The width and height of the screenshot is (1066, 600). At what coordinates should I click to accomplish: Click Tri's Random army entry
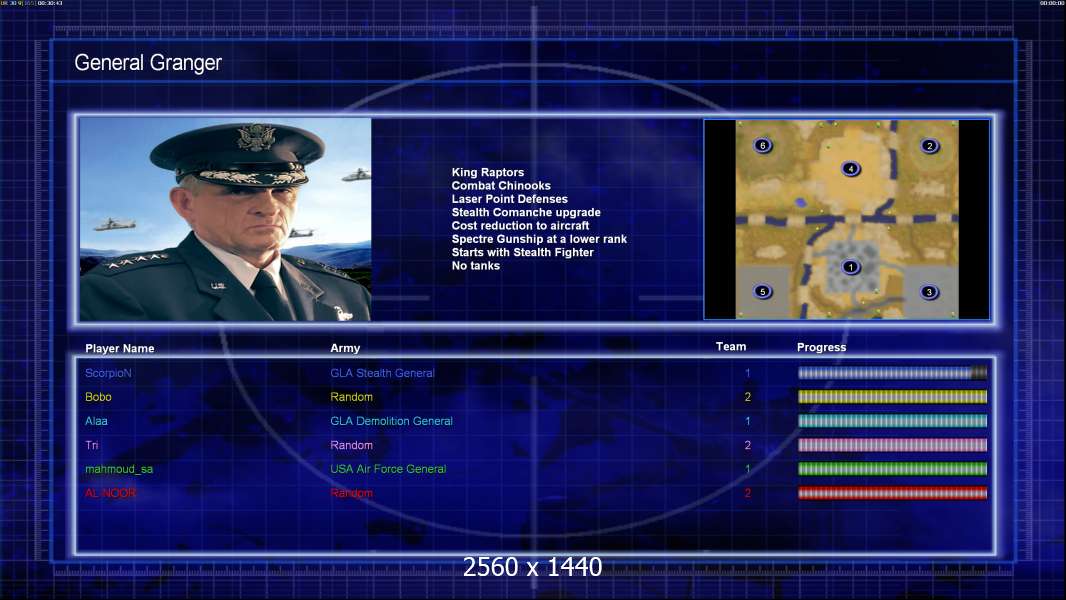pyautogui.click(x=351, y=445)
